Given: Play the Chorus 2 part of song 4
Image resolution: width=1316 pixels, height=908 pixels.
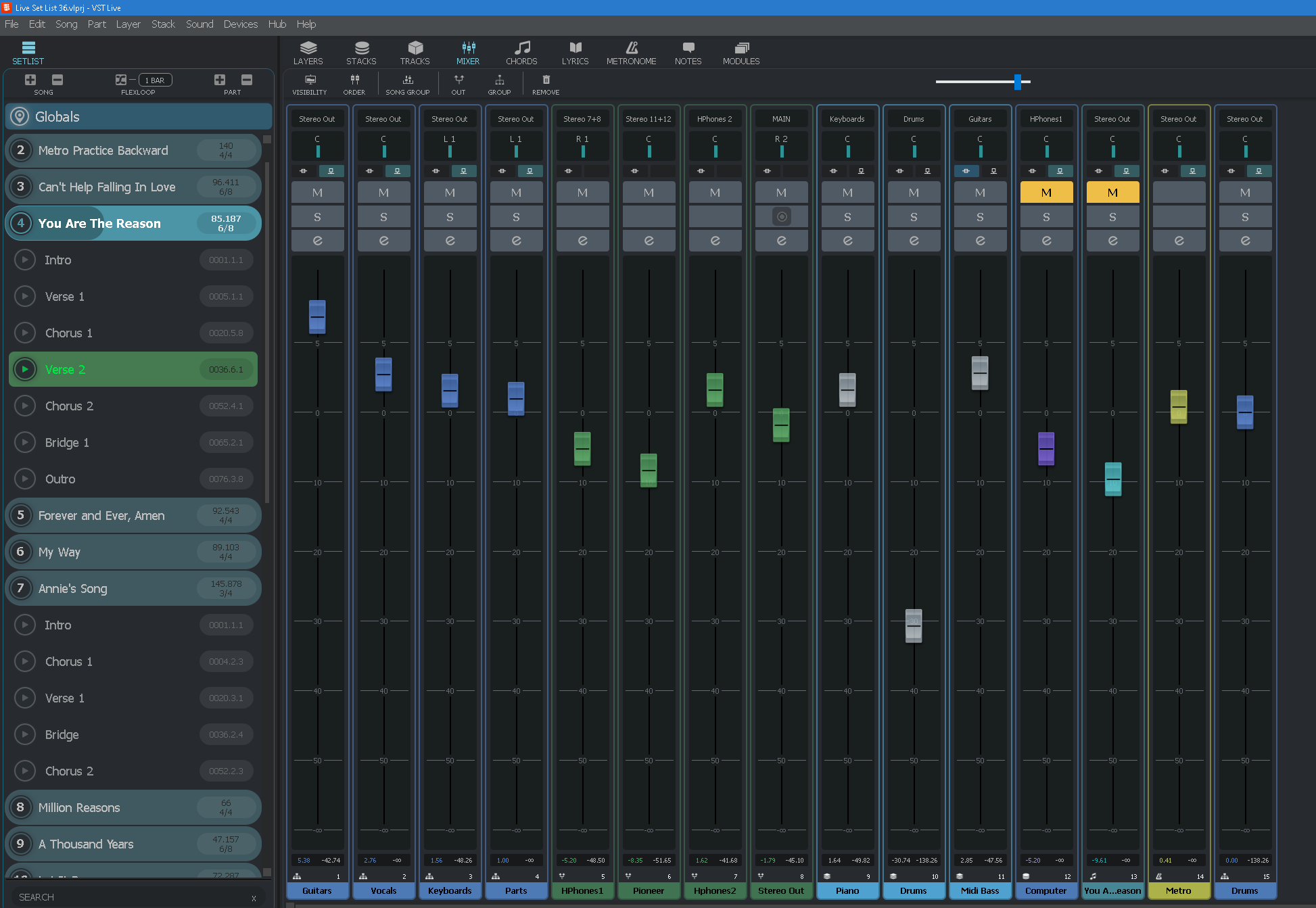Looking at the screenshot, I should click(x=25, y=406).
